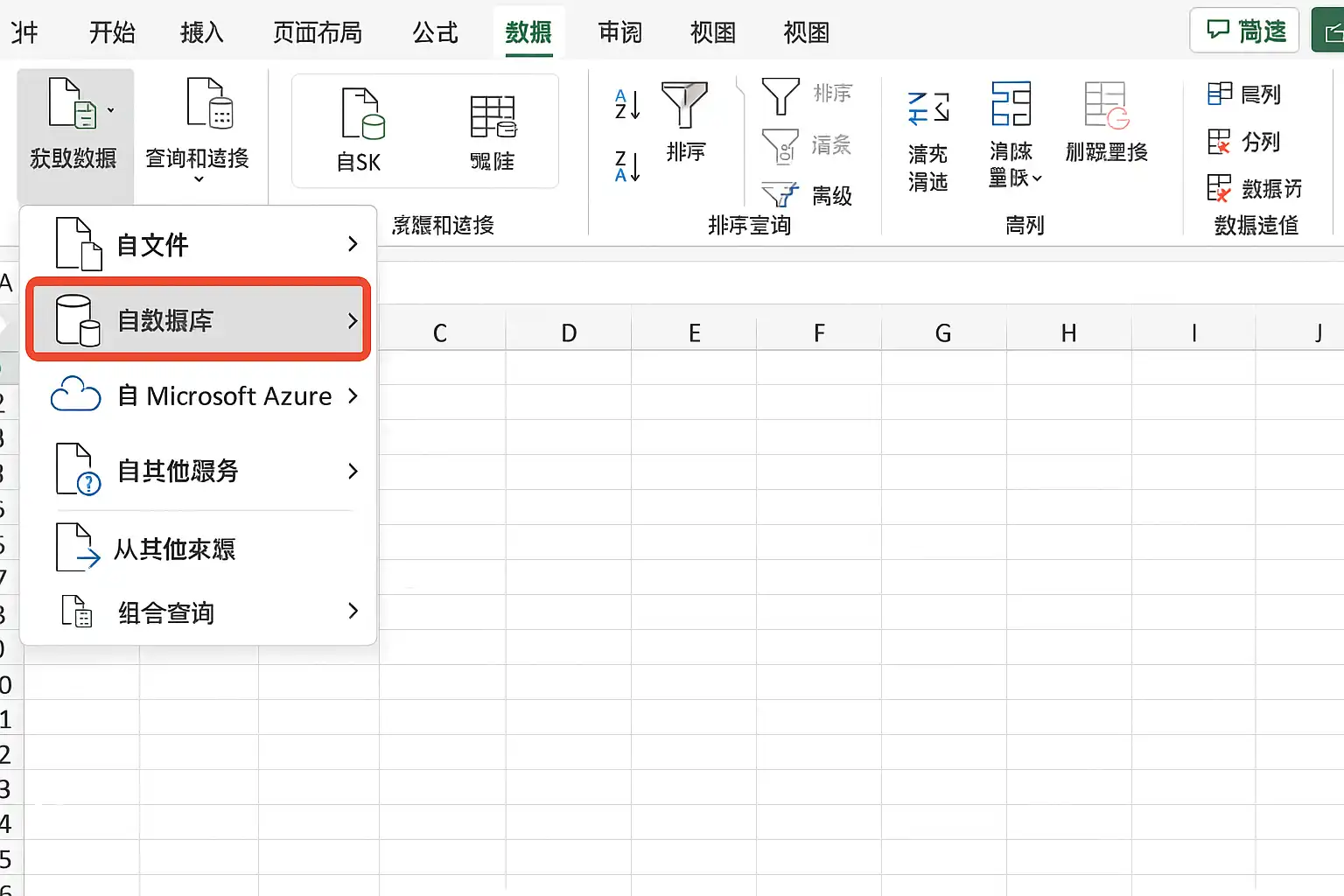Image resolution: width=1344 pixels, height=896 pixels.
Task: Expand the 自文件 submenu
Action: click(353, 244)
